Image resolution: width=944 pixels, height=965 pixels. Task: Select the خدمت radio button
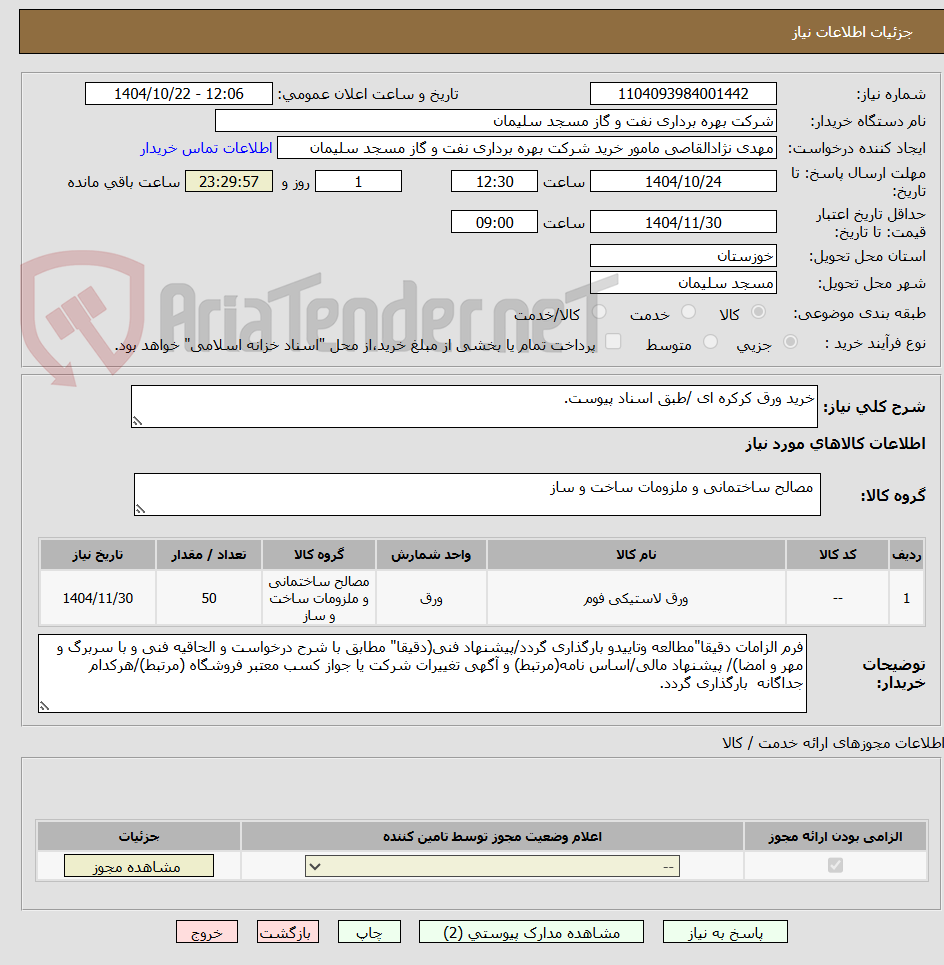click(x=689, y=310)
